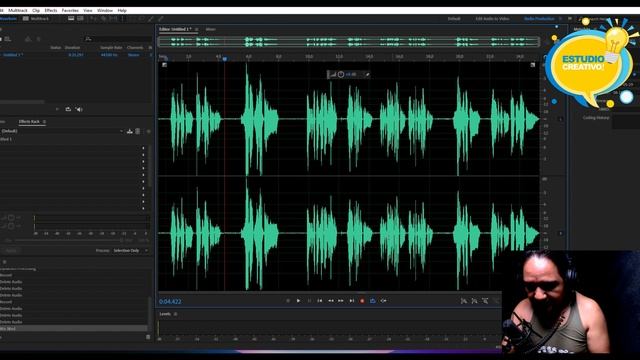
Task: Select the Marquee Selection tool
Action: pos(132,18)
